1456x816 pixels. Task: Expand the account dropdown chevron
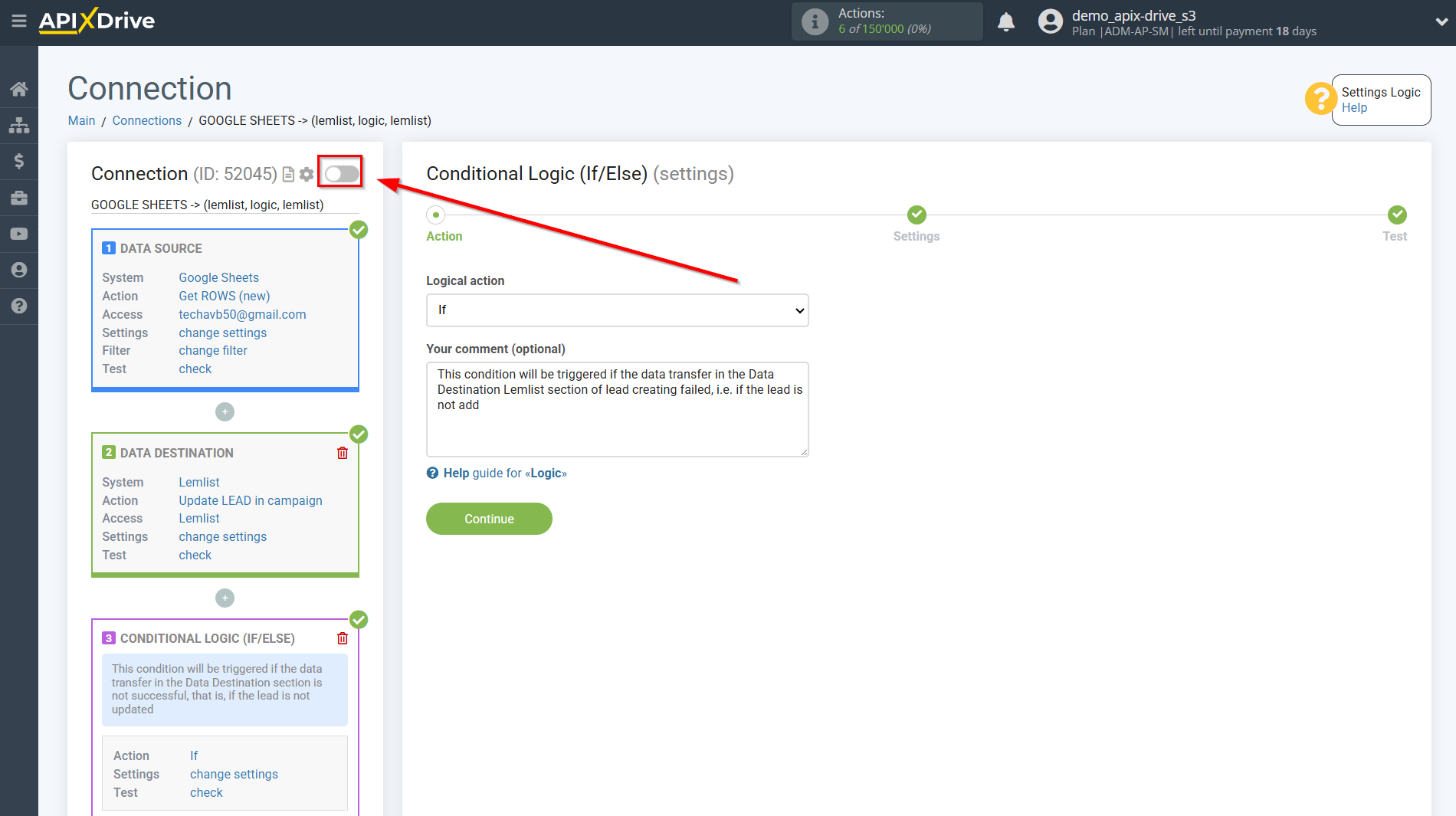1441,21
